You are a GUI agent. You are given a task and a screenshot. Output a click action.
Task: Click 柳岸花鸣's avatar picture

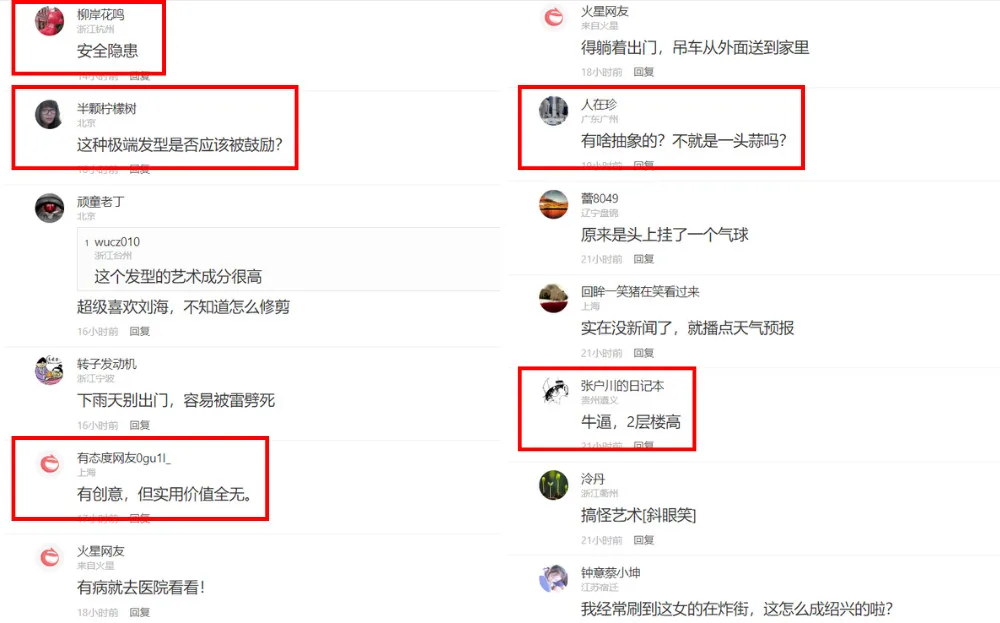tap(49, 21)
